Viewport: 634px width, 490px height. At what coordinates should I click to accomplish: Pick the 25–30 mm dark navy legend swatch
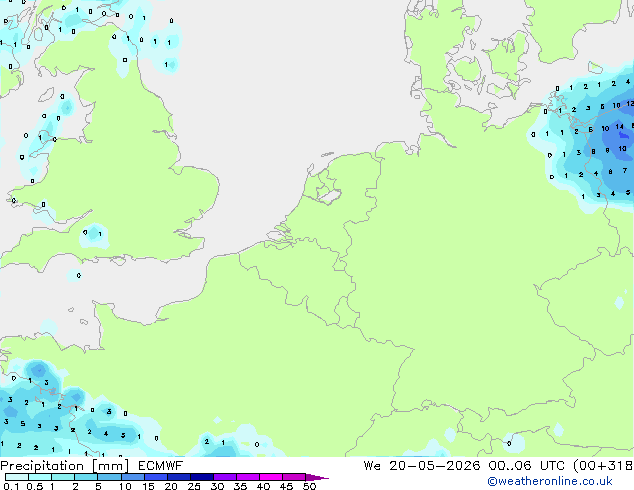pos(201,477)
